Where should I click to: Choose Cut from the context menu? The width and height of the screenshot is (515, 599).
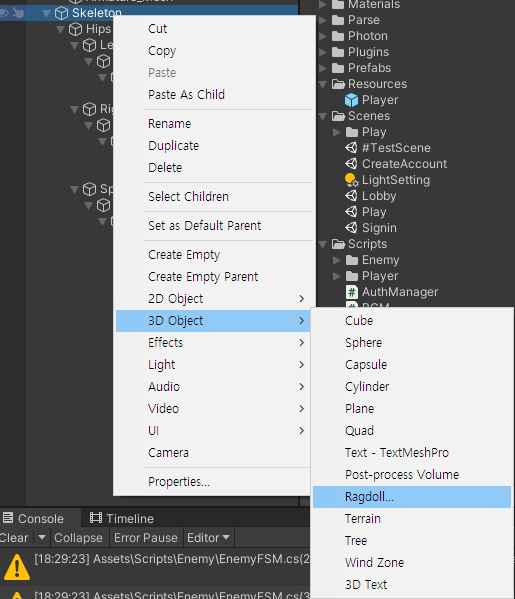coord(213,29)
